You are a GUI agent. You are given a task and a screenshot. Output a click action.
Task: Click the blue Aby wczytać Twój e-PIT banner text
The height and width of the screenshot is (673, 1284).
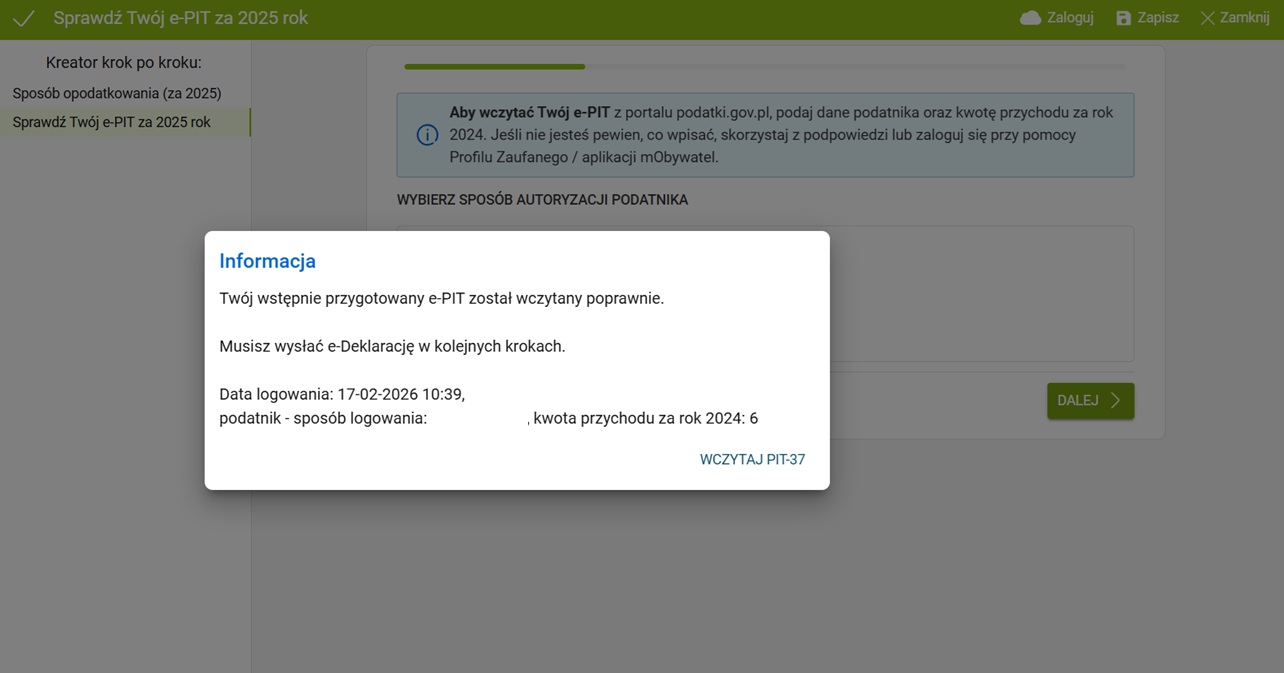pos(780,135)
